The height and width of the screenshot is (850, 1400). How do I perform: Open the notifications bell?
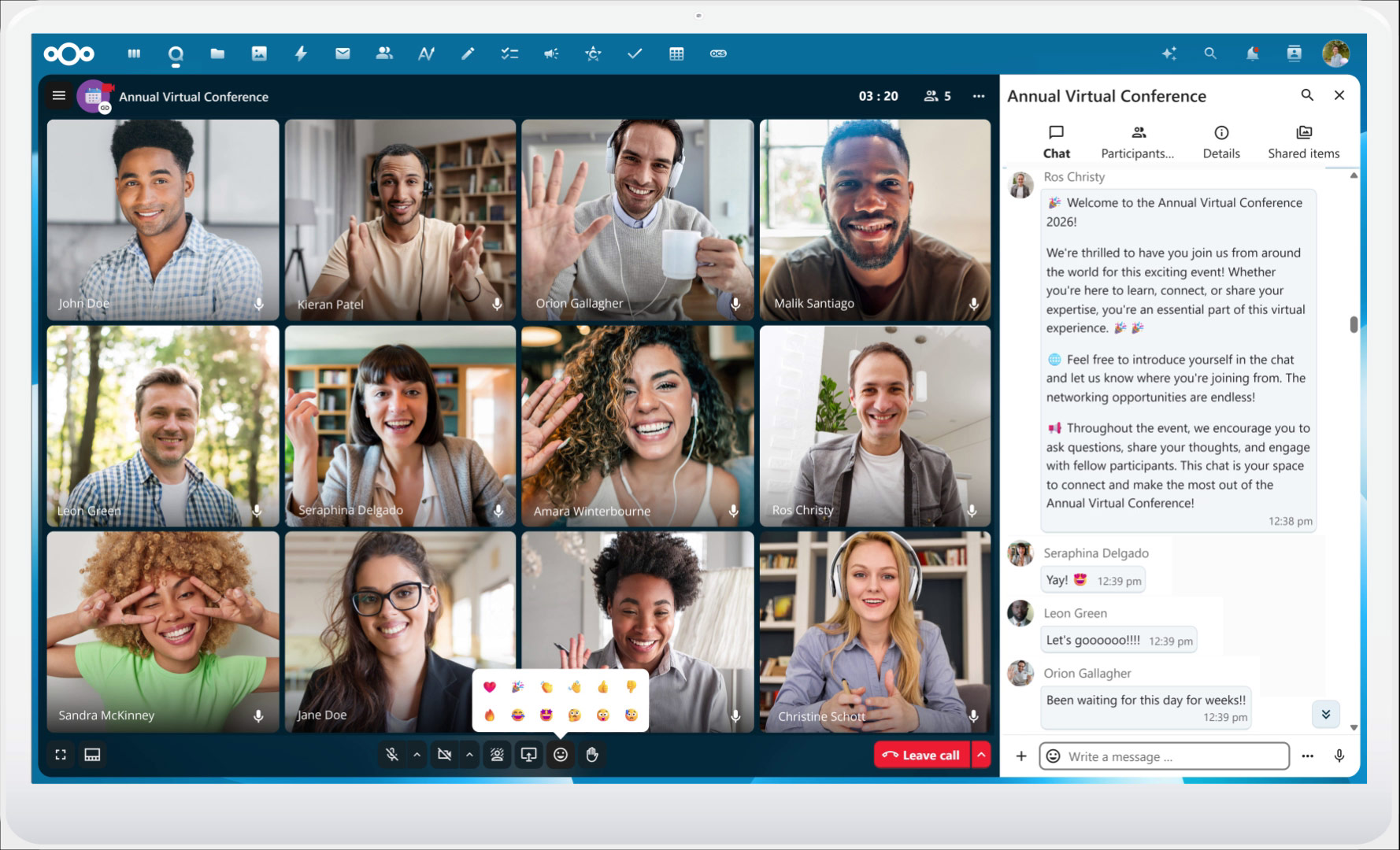click(x=1252, y=54)
